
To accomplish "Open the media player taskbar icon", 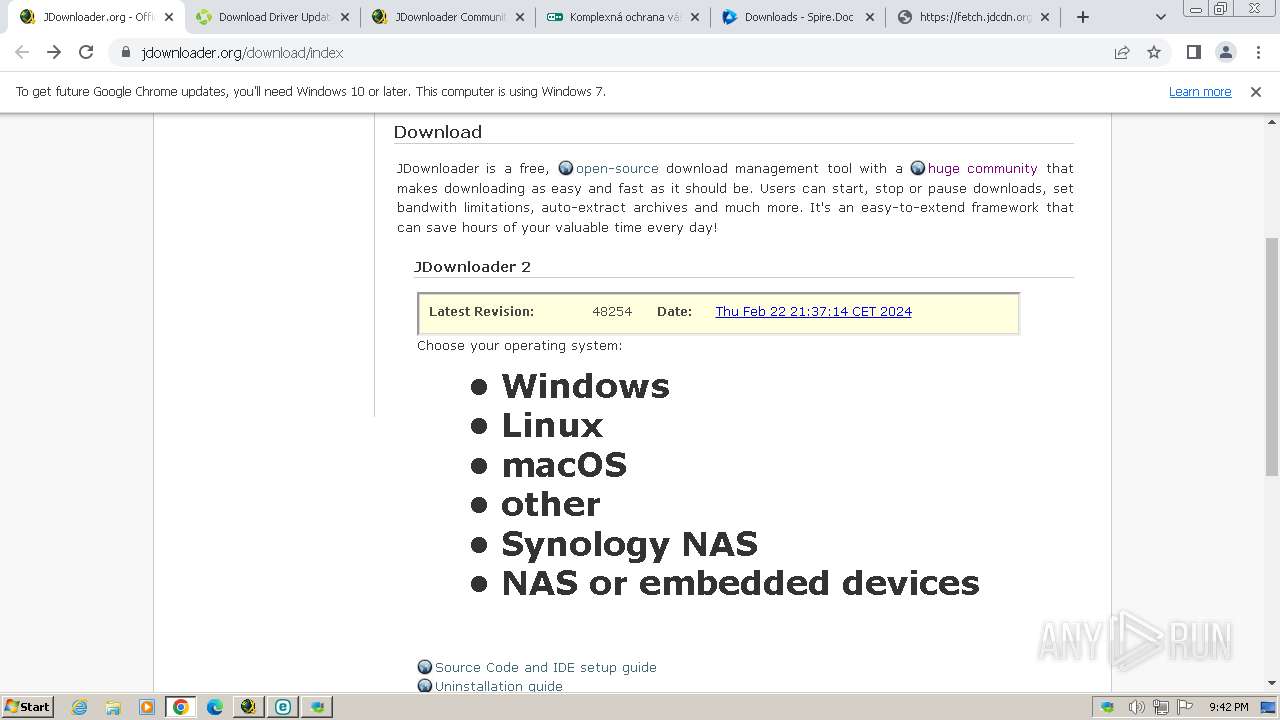I will (x=146, y=707).
